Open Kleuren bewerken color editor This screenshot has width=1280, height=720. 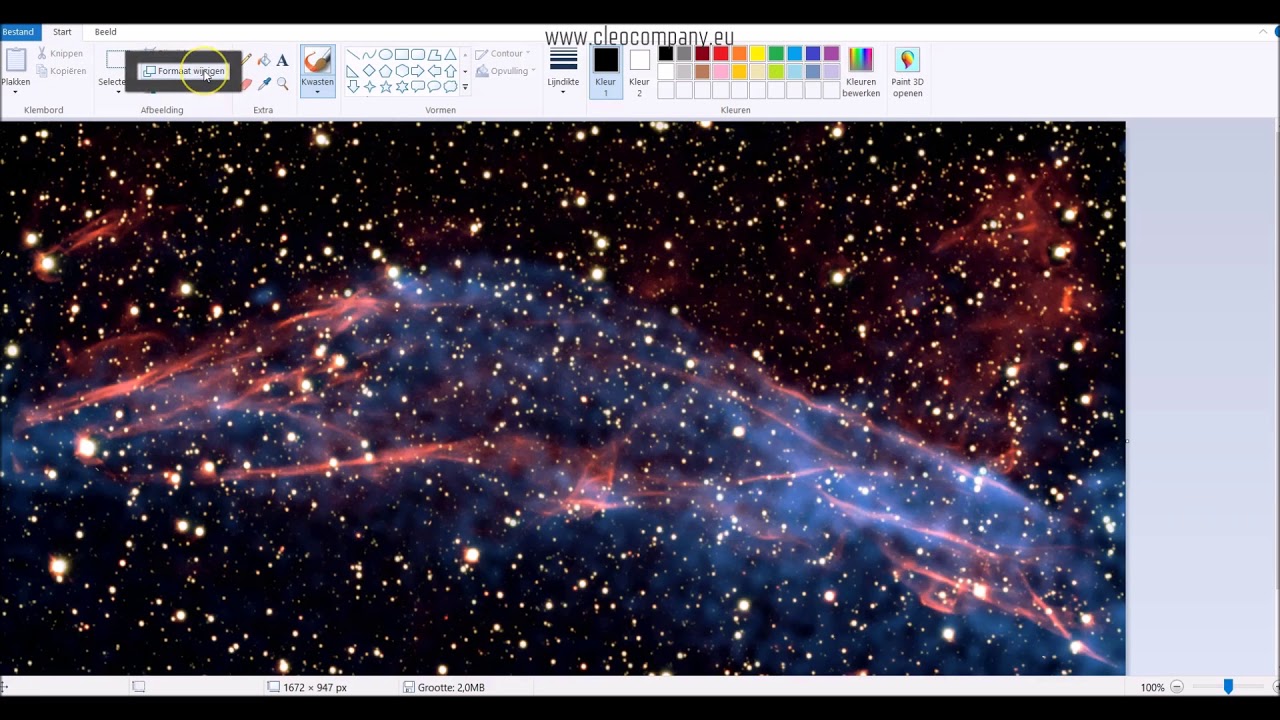point(860,72)
